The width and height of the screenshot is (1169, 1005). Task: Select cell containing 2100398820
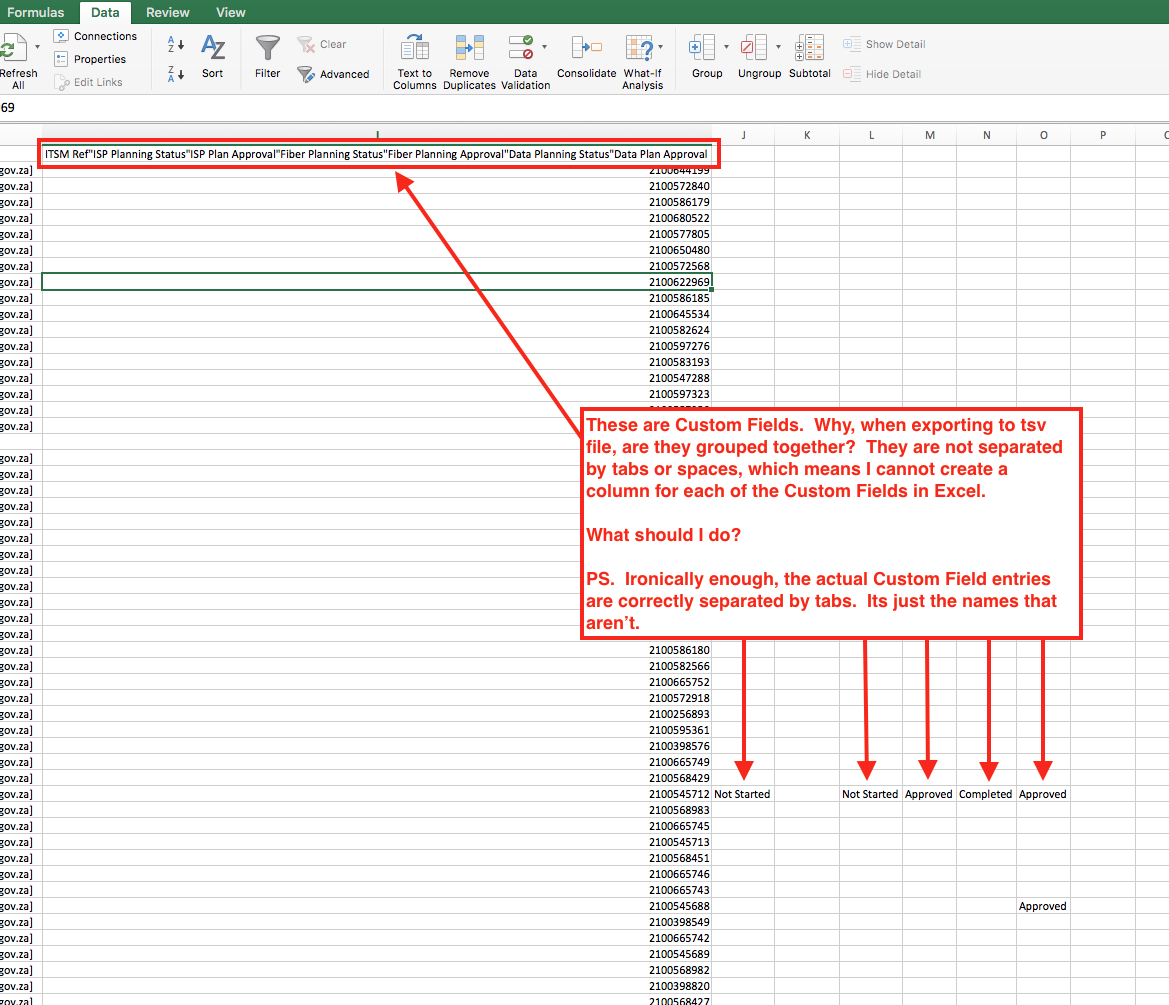pyautogui.click(x=377, y=986)
